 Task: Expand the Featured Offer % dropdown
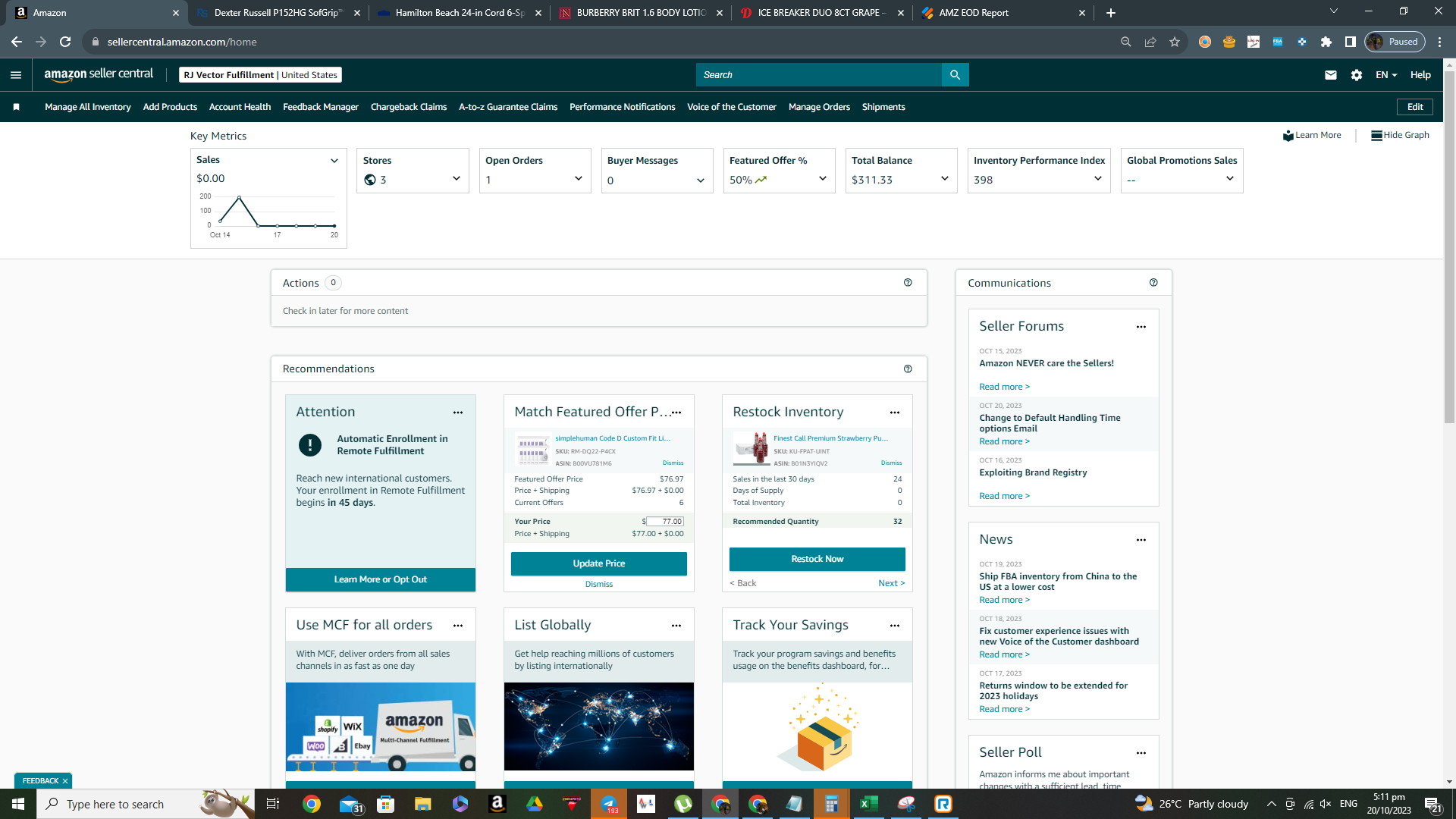pos(823,179)
